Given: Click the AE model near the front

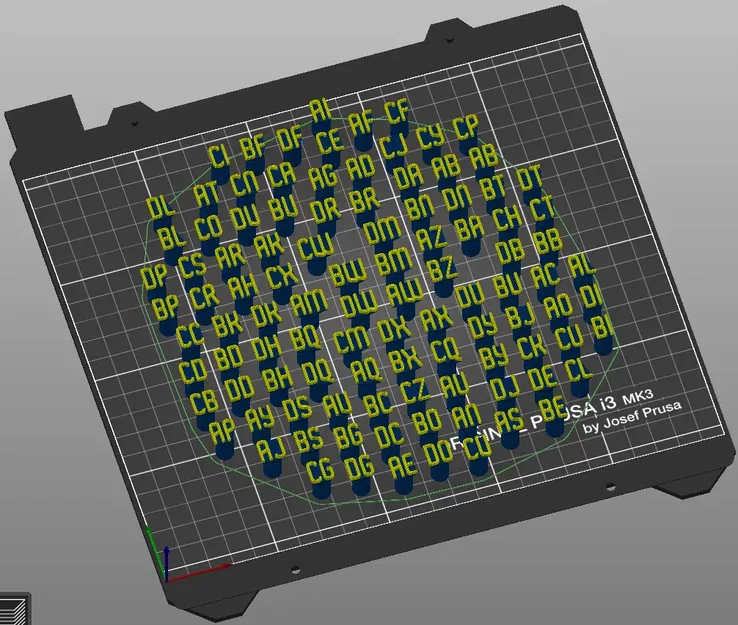Looking at the screenshot, I should point(403,465).
